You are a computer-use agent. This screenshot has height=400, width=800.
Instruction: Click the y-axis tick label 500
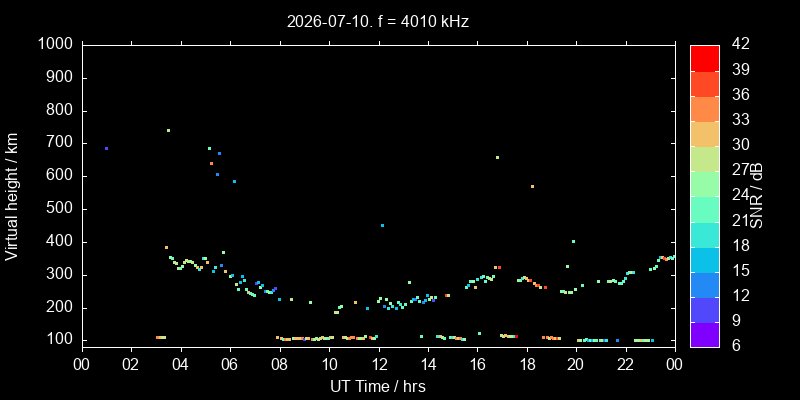(62, 209)
